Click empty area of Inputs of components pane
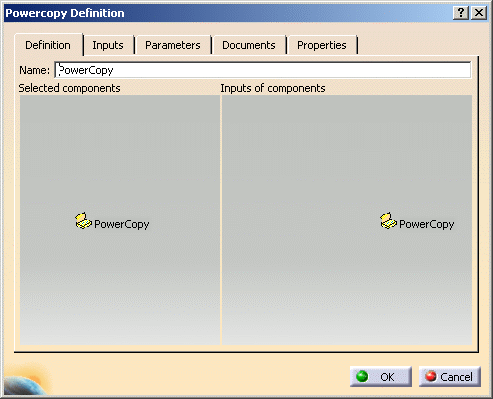 point(347,150)
